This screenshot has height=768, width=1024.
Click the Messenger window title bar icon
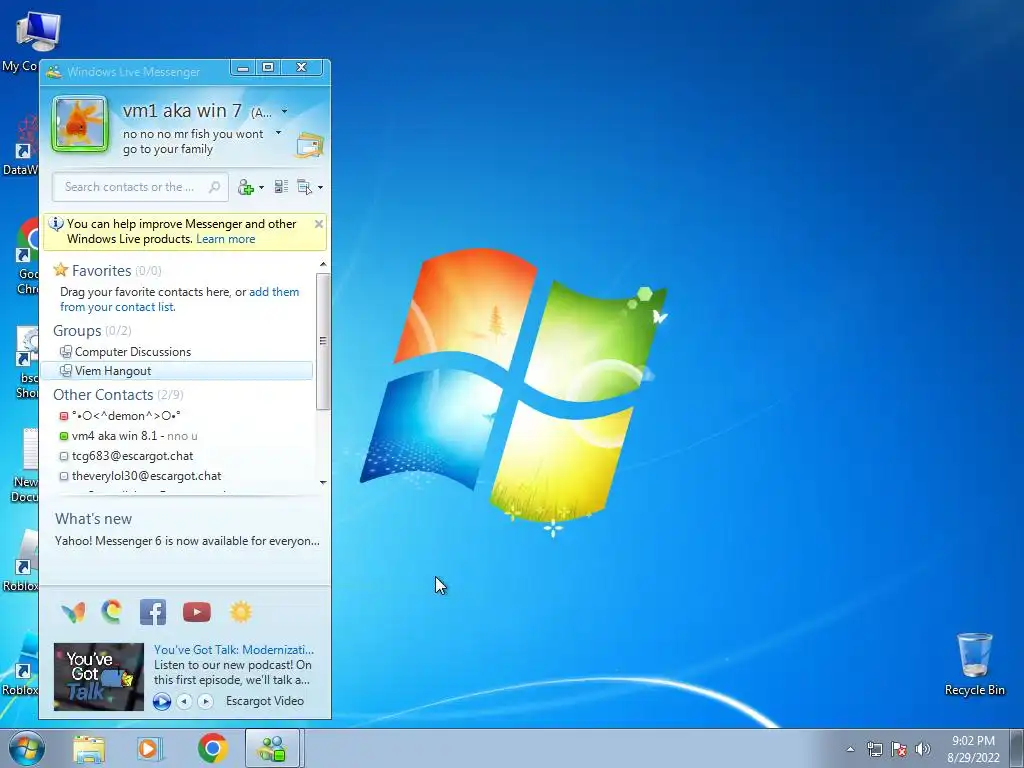(x=54, y=71)
